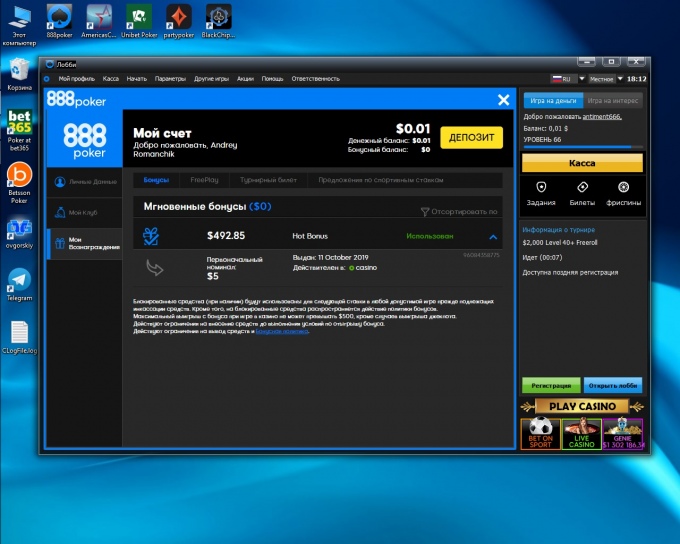This screenshot has width=680, height=544.
Task: Switch to Игра на деньги mode
Action: pos(553,101)
